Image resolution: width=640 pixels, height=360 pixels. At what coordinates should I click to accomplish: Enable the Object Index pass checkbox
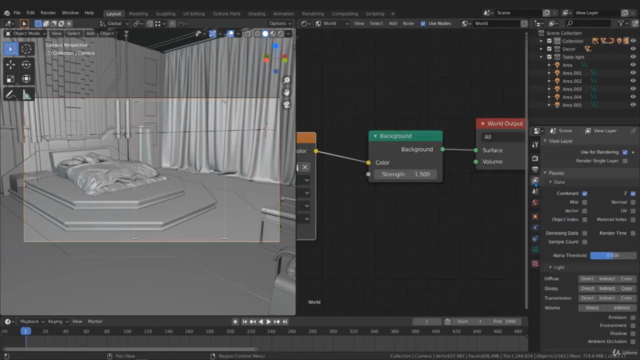click(x=584, y=220)
